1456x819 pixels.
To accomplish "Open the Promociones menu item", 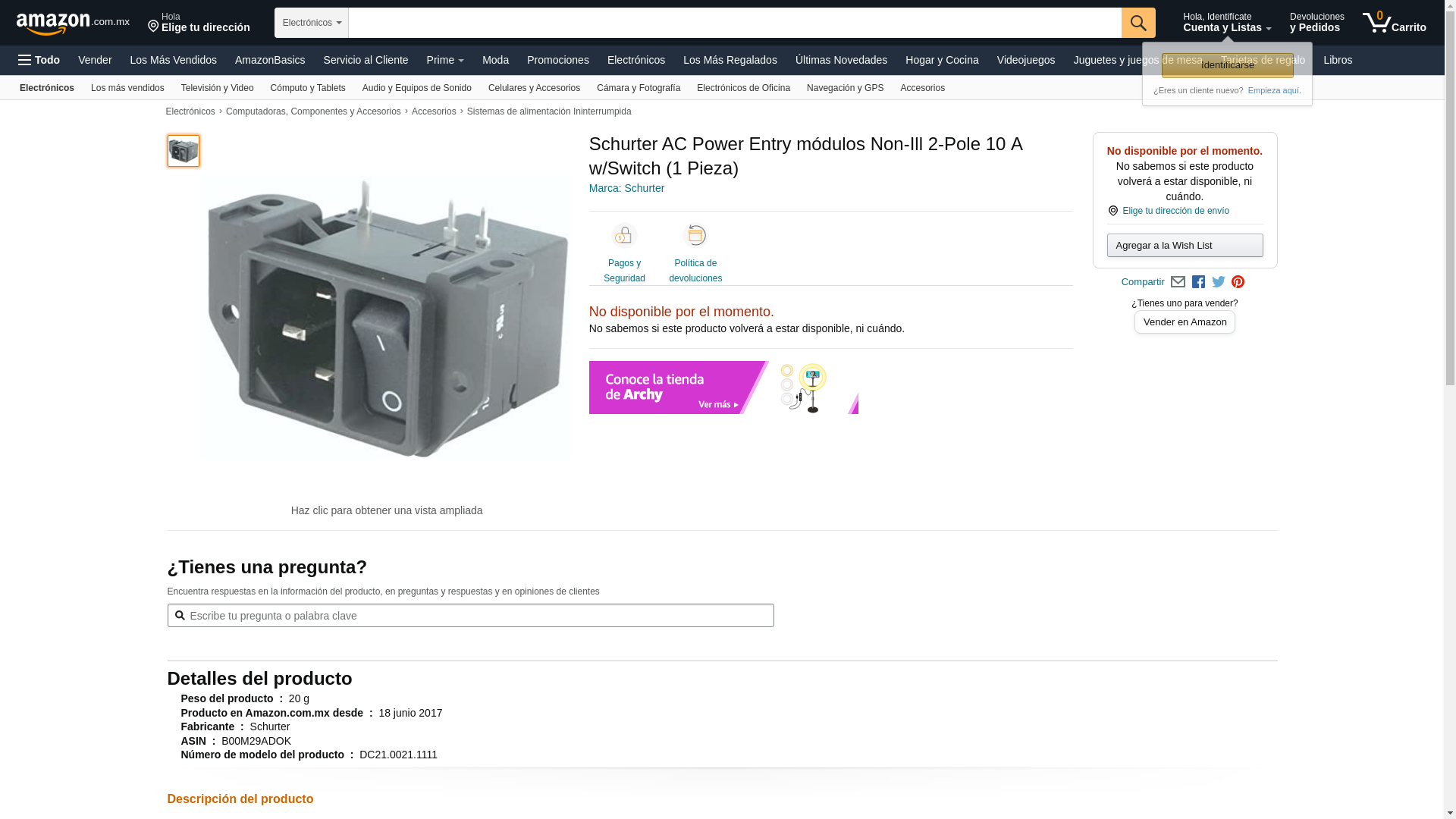I will (x=557, y=60).
